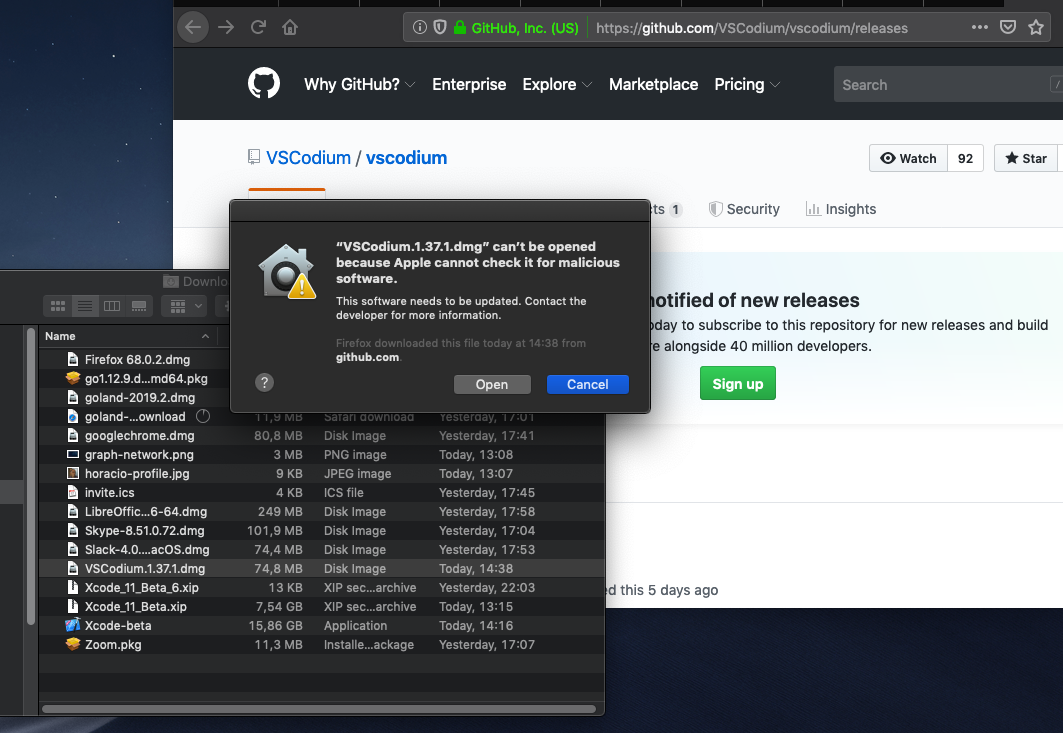The image size is (1063, 733).
Task: Open the Firefox home page icon
Action: 290,28
